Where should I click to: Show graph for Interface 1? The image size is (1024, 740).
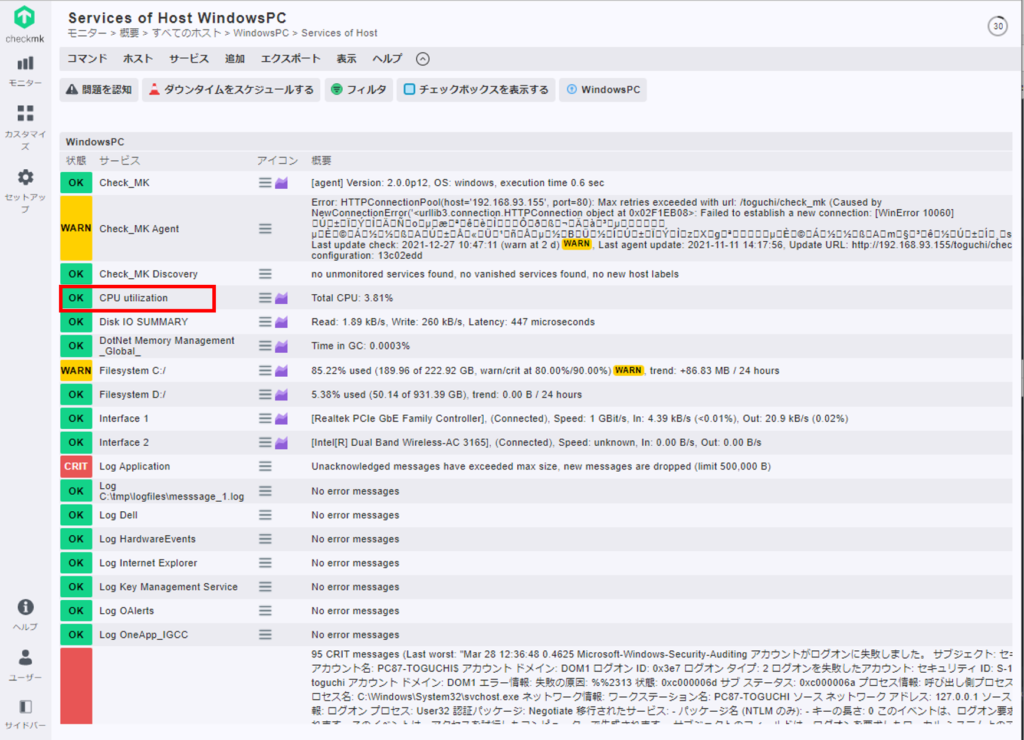281,418
